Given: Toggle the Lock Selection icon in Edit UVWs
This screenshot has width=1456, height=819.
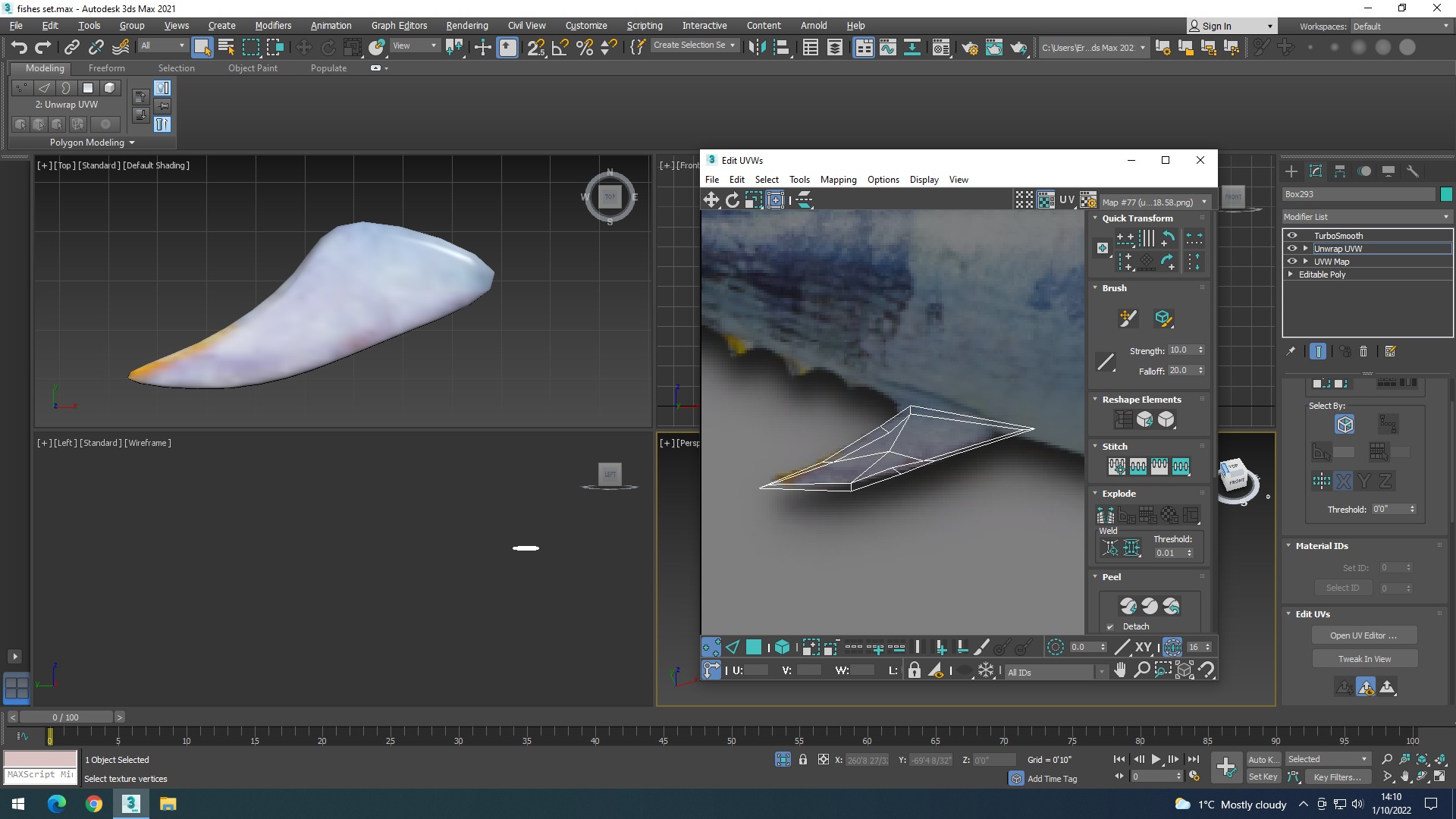Looking at the screenshot, I should 915,670.
